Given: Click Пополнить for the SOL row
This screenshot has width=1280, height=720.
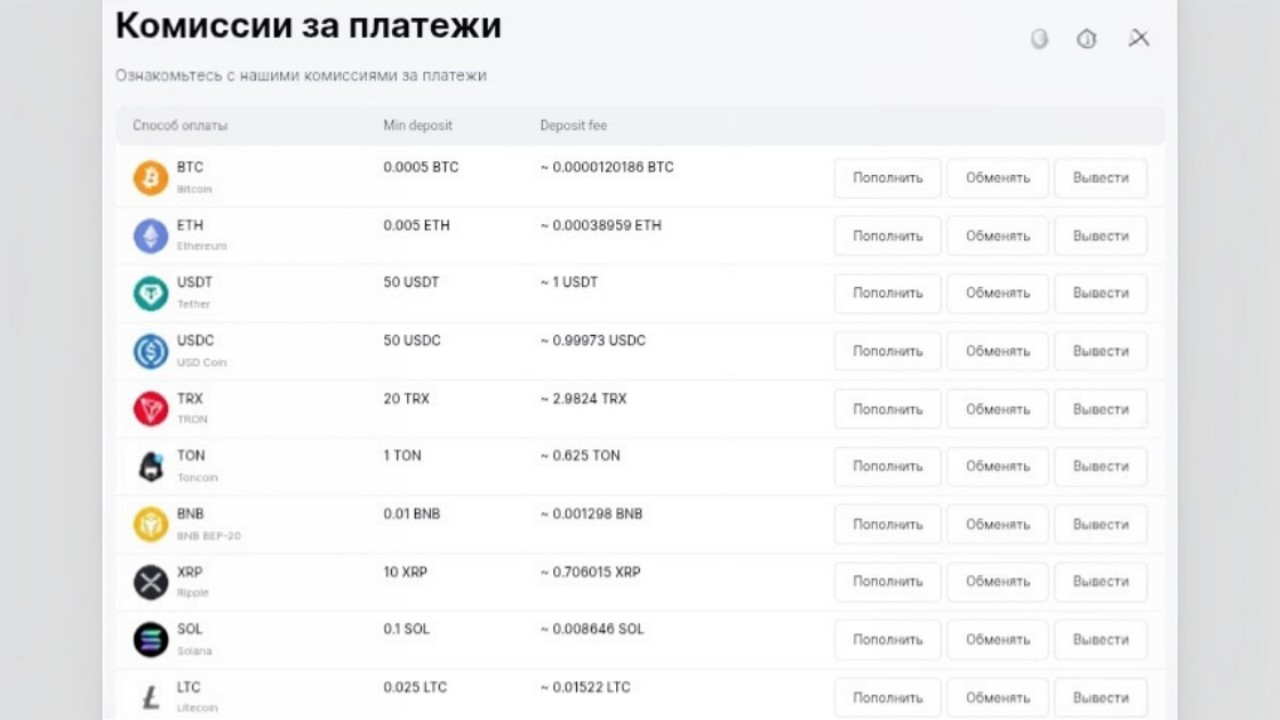Looking at the screenshot, I should click(x=888, y=639).
